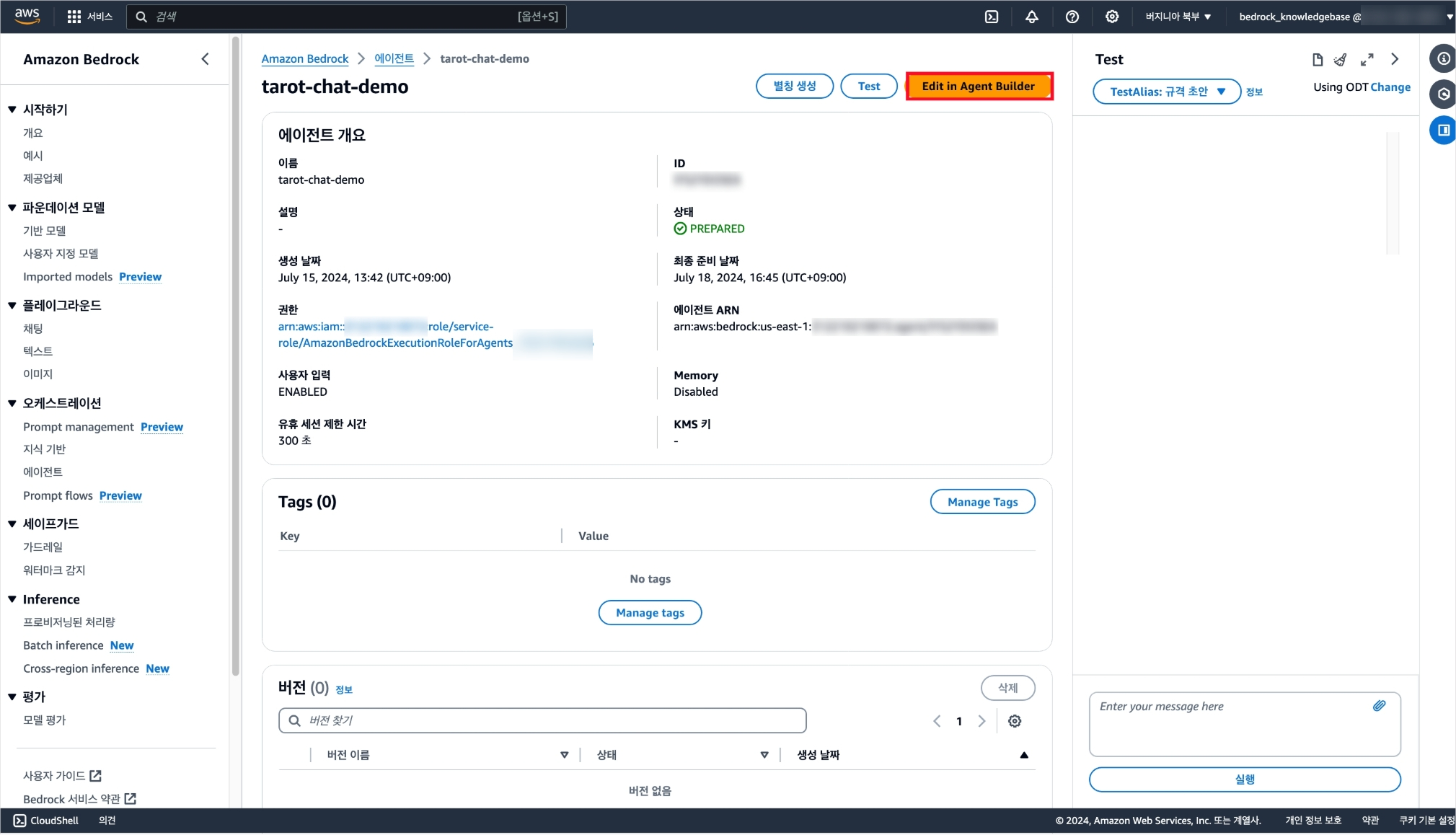Click the paperclip attach icon in message box
1456x835 pixels.
[x=1379, y=706]
